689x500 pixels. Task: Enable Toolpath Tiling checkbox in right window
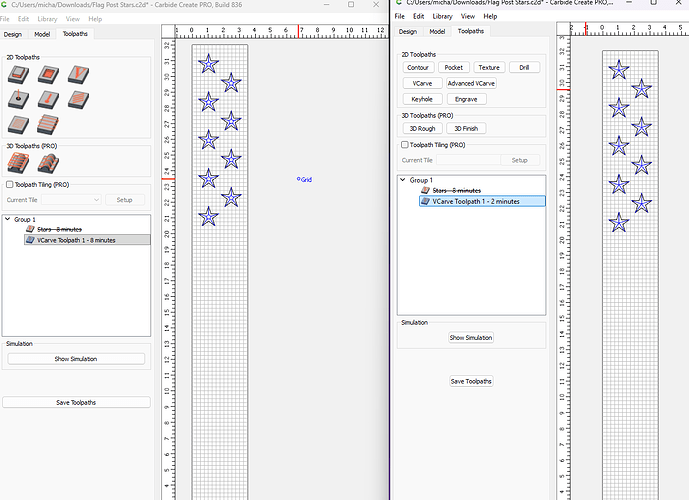403,145
